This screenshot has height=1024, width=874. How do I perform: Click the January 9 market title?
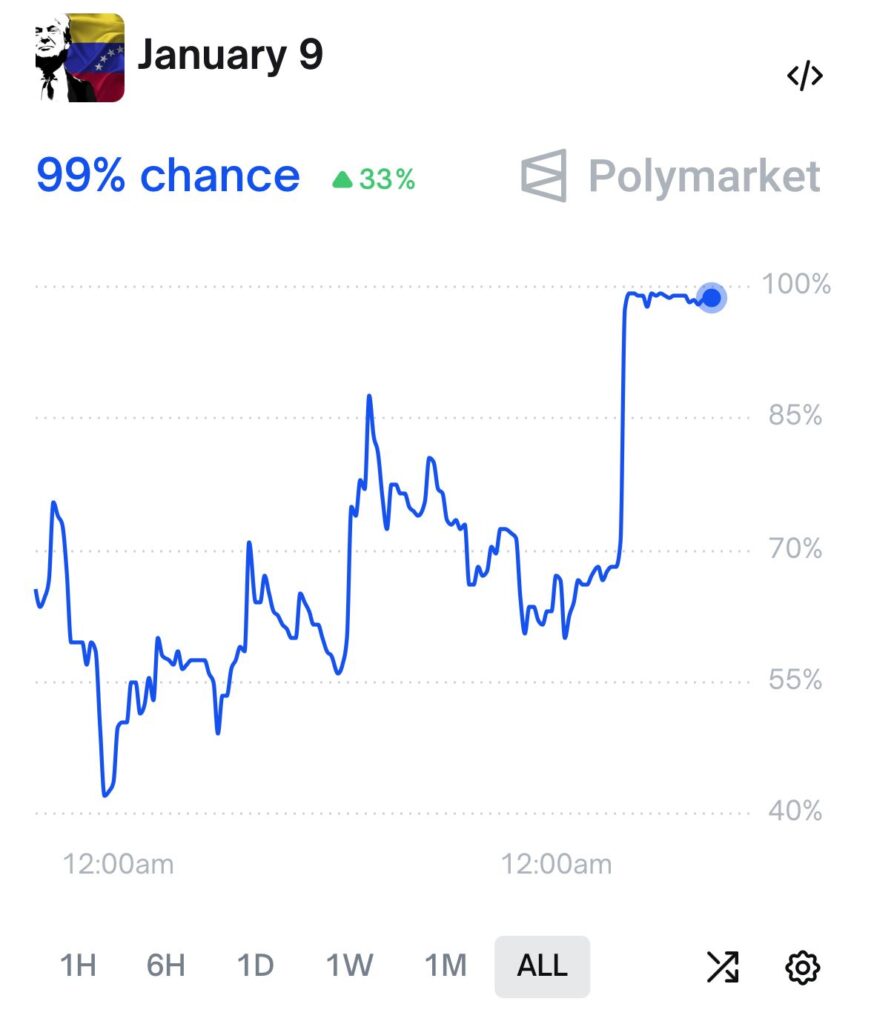(x=230, y=55)
